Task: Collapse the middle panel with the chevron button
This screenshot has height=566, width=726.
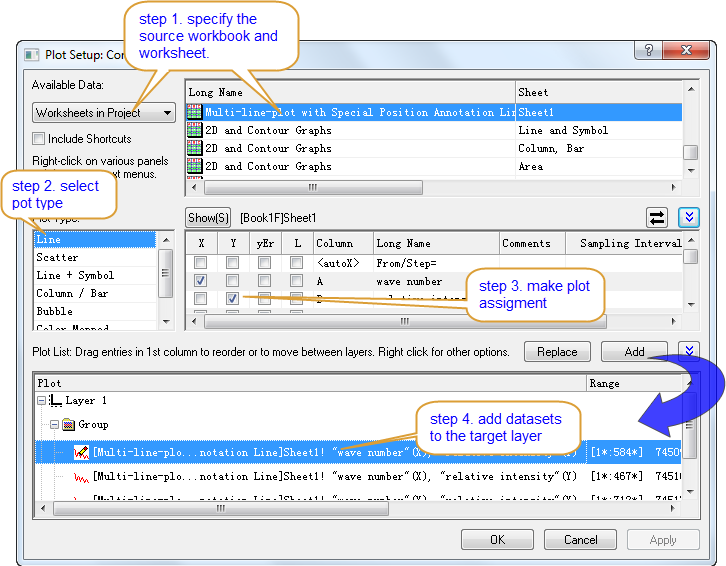Action: coord(689,218)
